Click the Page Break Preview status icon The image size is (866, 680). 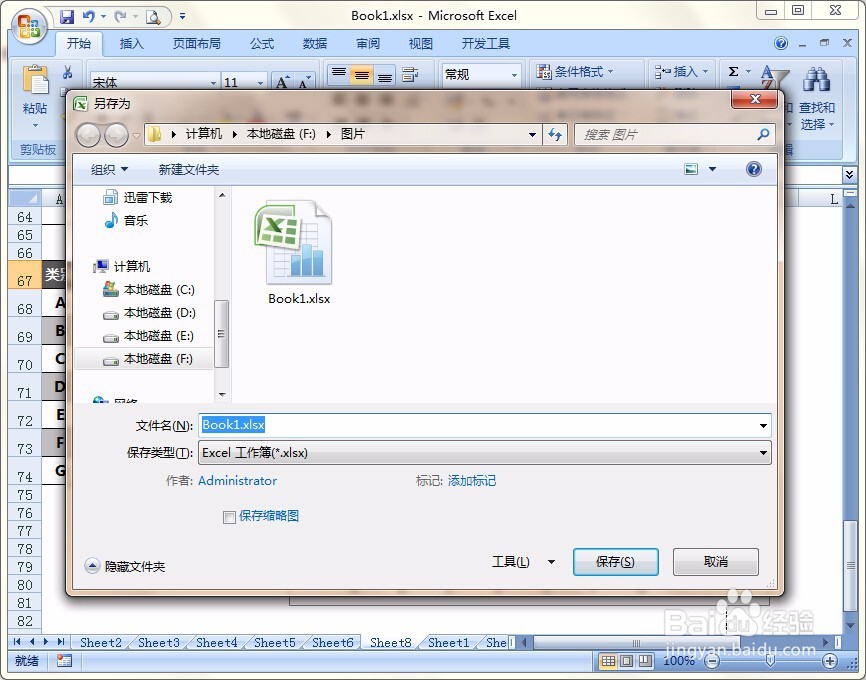[645, 661]
